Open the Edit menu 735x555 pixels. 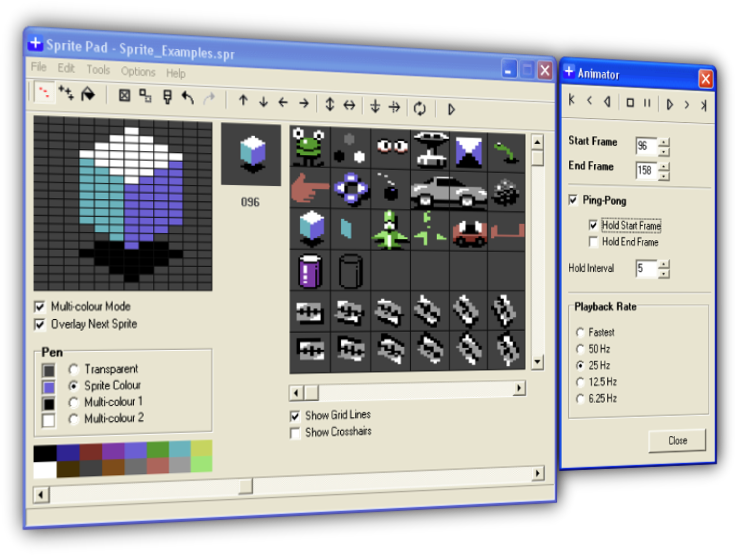point(66,68)
